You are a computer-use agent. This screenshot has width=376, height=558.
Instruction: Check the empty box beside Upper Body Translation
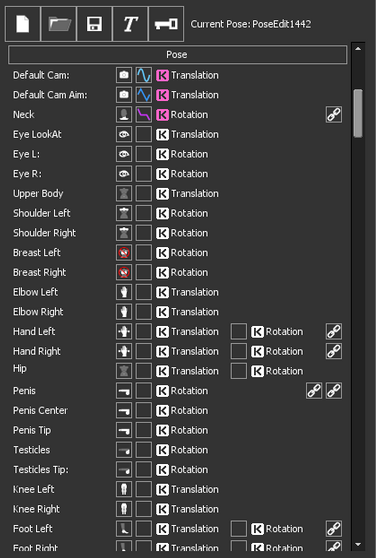point(144,194)
